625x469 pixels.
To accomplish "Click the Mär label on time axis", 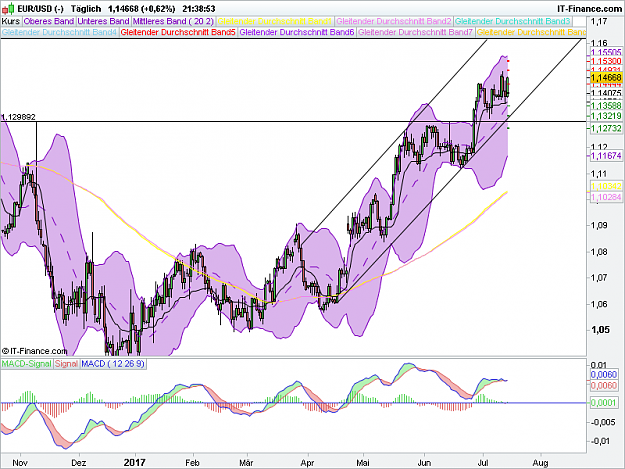I will (246, 463).
